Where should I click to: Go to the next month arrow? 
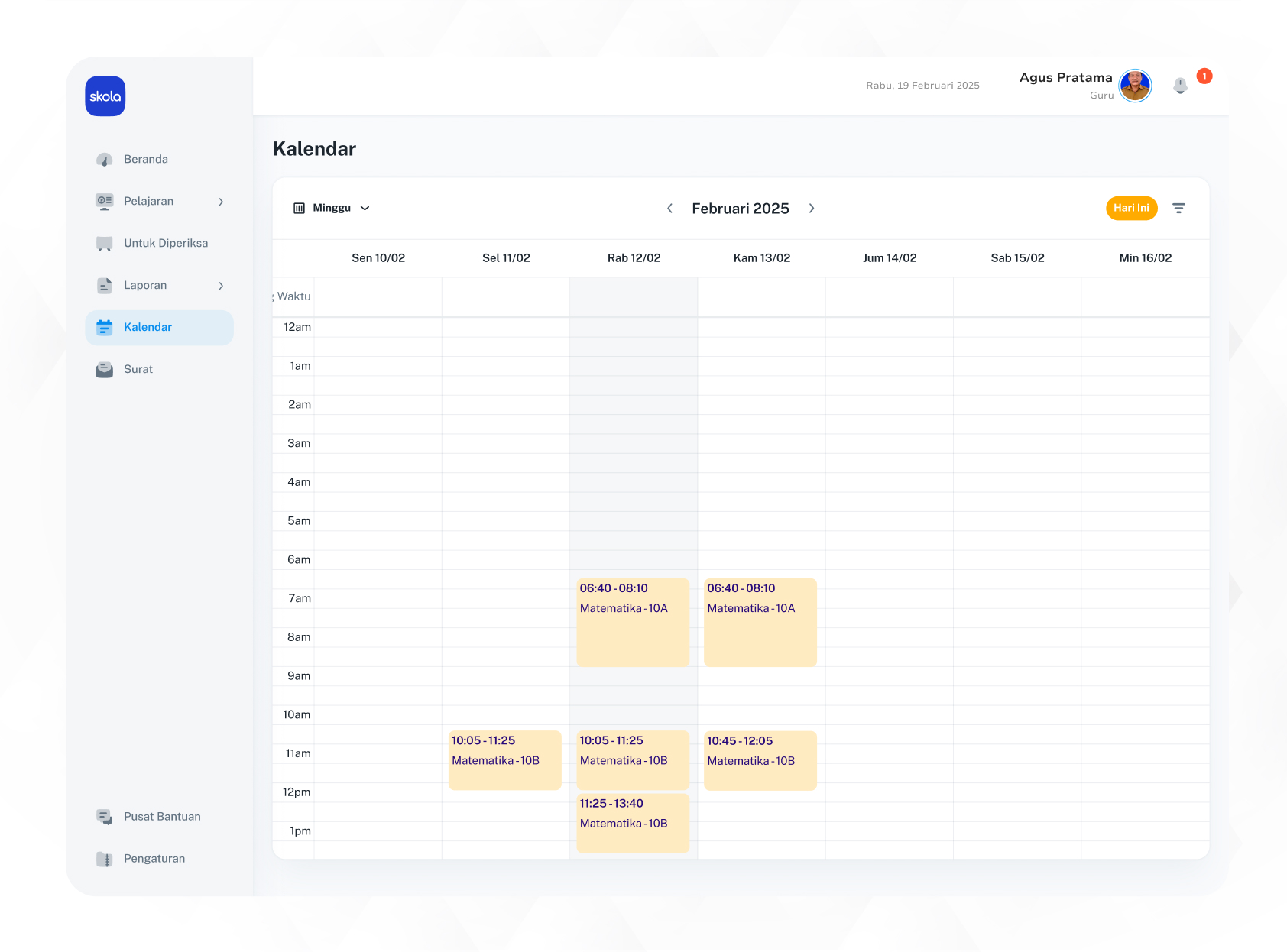(812, 209)
